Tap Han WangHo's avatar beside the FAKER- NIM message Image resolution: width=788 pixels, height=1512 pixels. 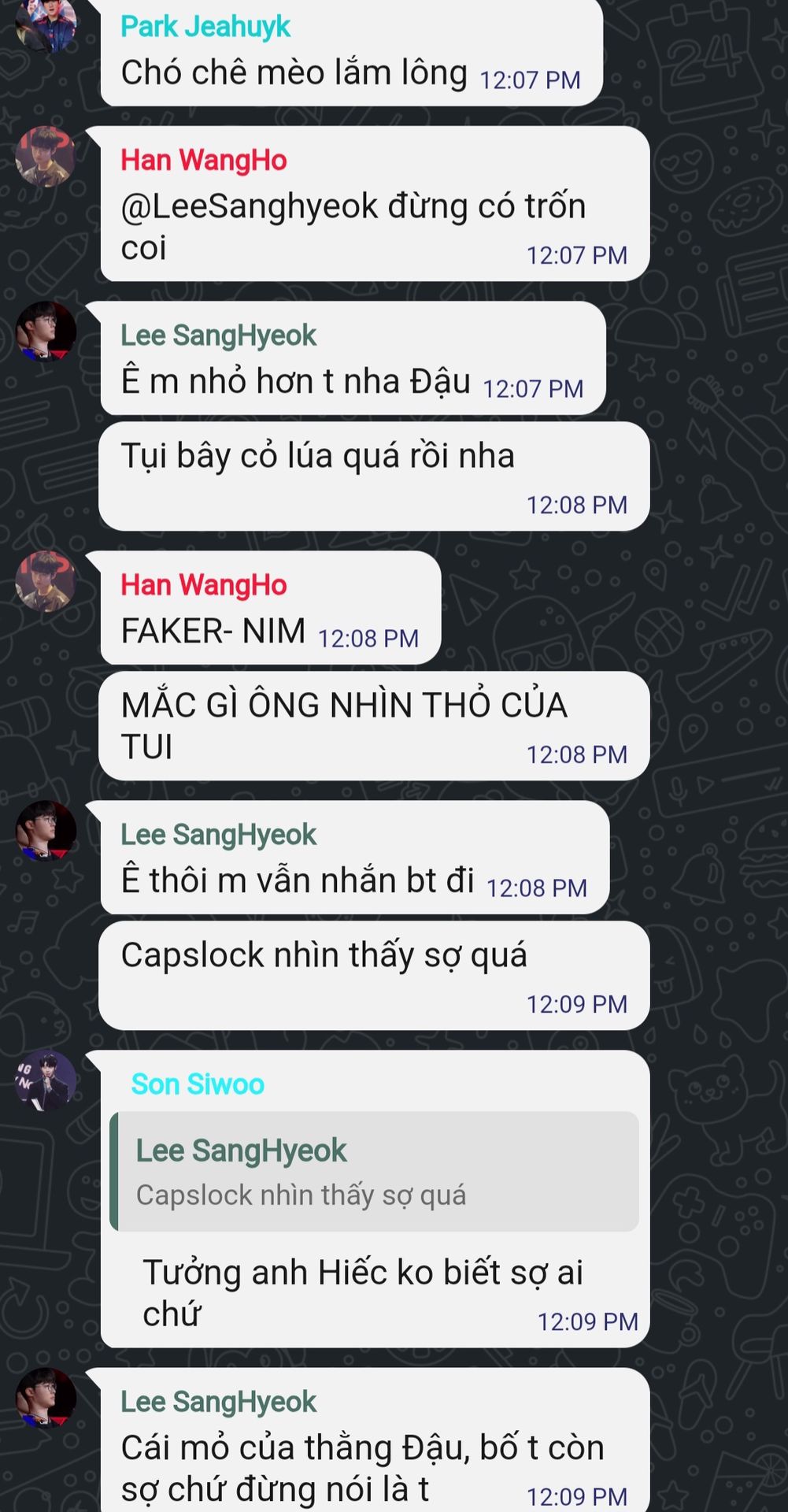(46, 581)
